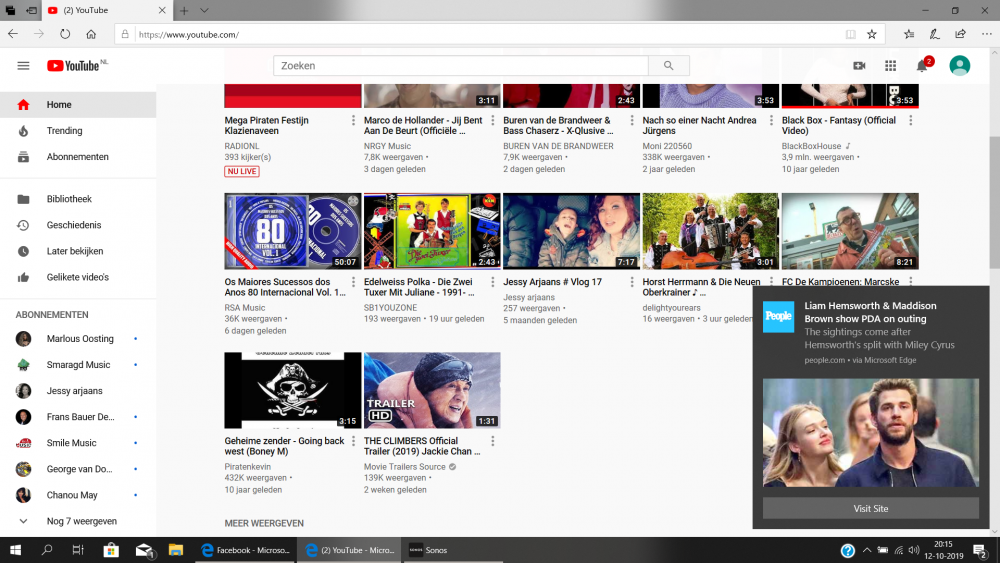Add page to favorites with star icon
This screenshot has width=1000, height=563.
(x=872, y=34)
